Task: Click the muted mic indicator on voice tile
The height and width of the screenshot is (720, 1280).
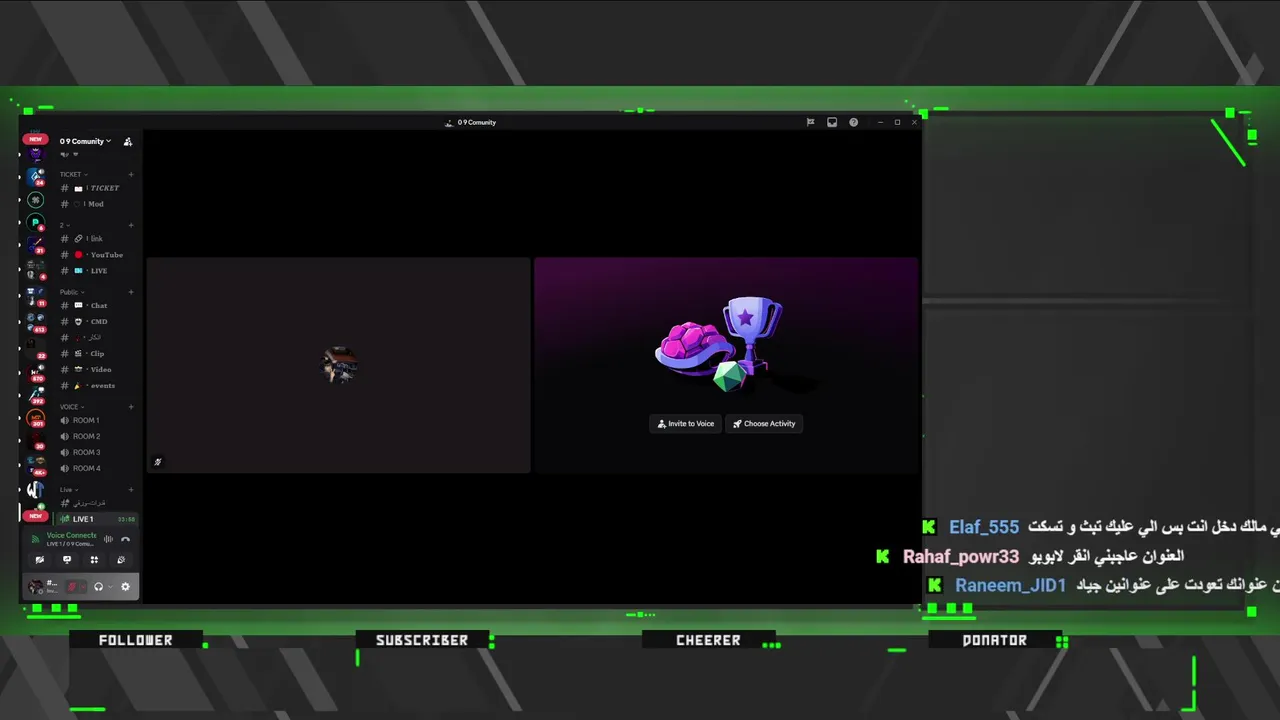Action: click(x=158, y=462)
